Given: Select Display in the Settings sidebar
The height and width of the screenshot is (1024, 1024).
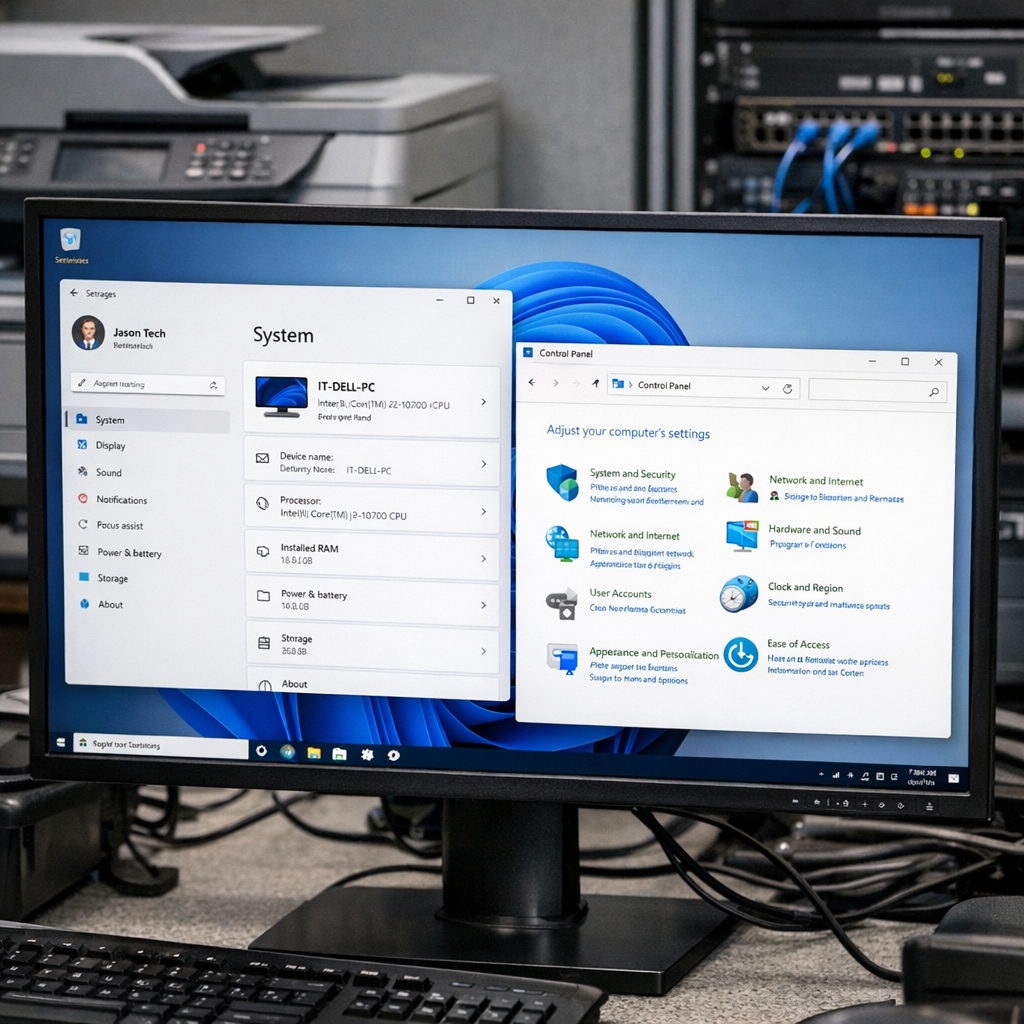Looking at the screenshot, I should 110,446.
